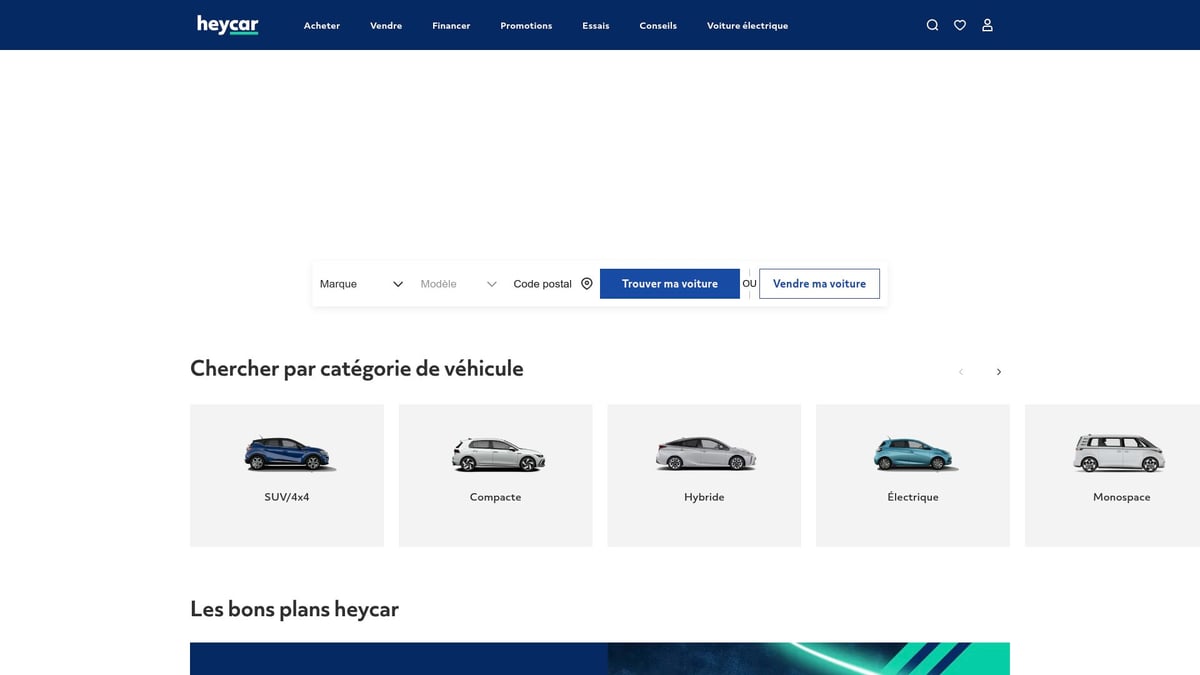Click the Les bons plans heycar banner
The height and width of the screenshot is (675, 1200).
(600, 659)
